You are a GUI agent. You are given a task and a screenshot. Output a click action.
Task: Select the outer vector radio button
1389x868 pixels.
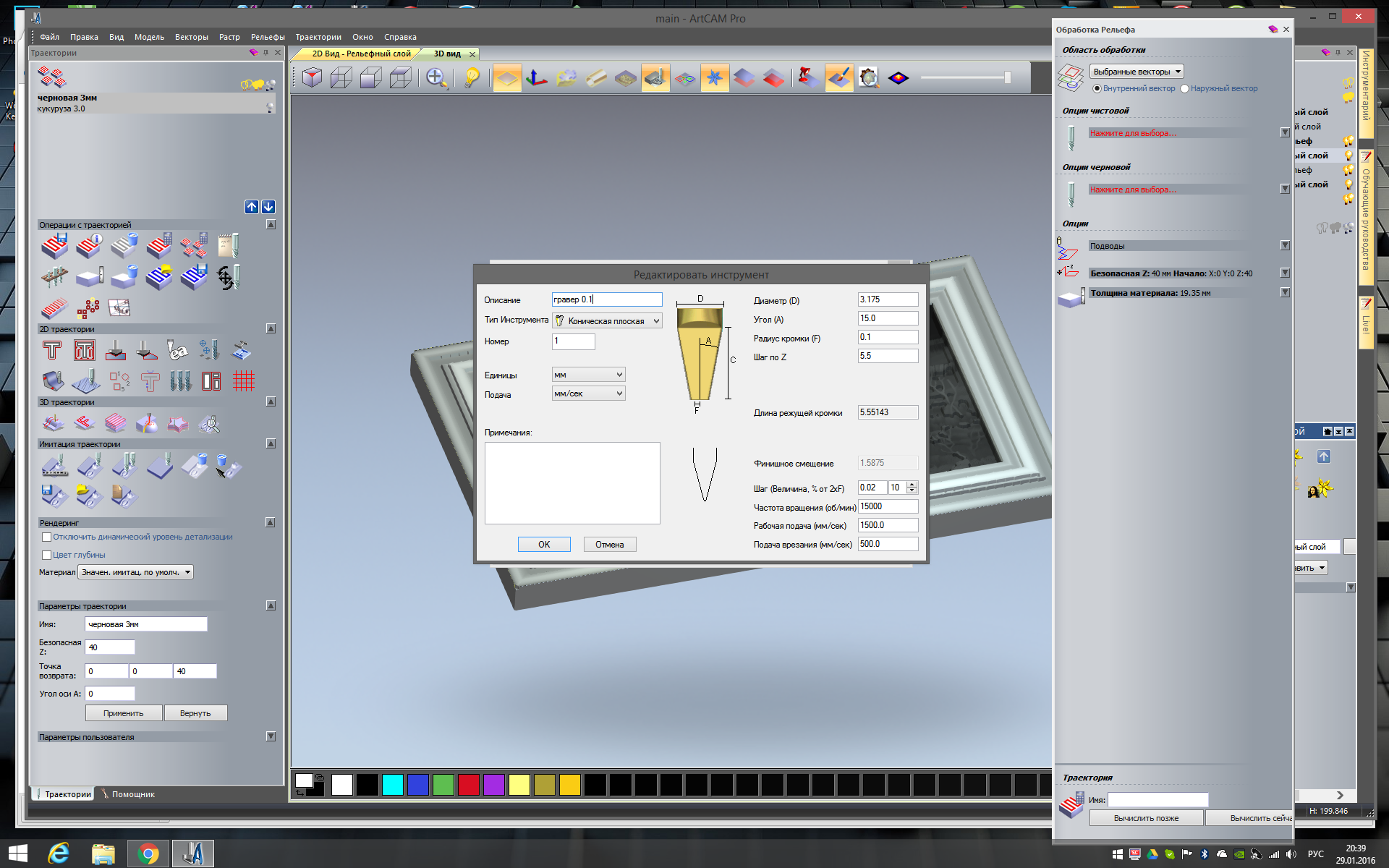coord(1184,89)
